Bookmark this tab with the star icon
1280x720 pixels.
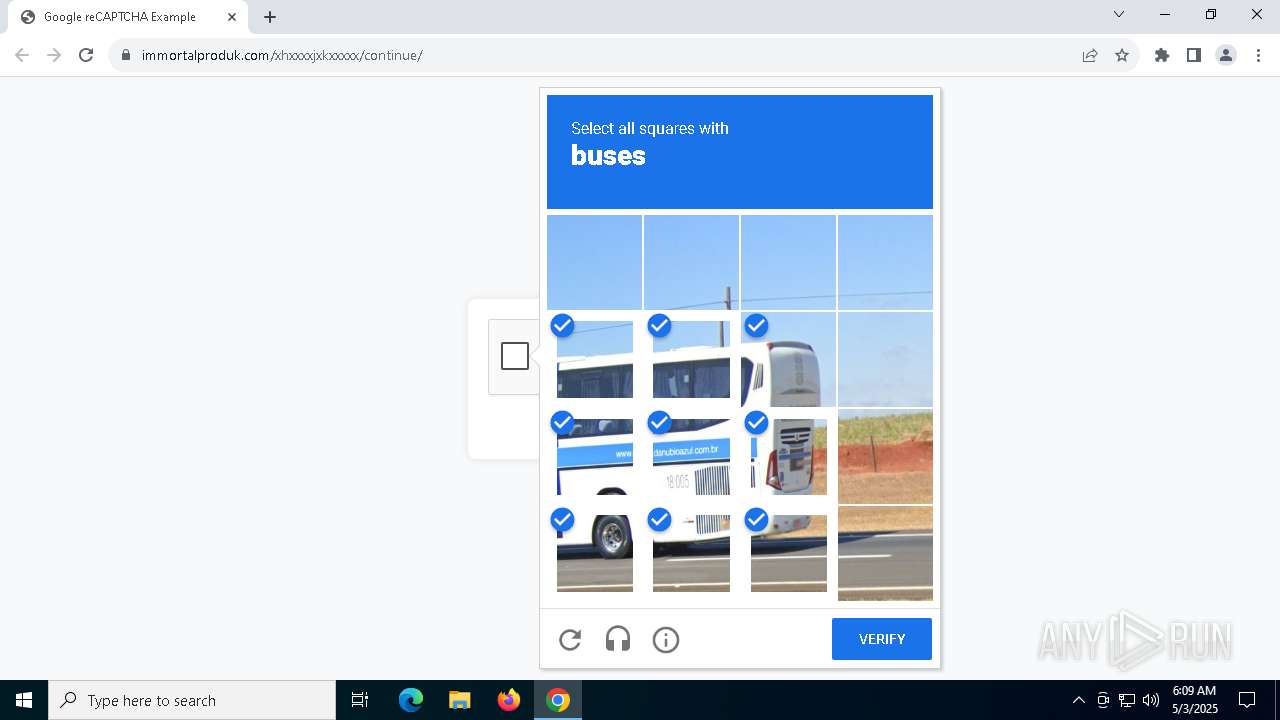(x=1122, y=55)
